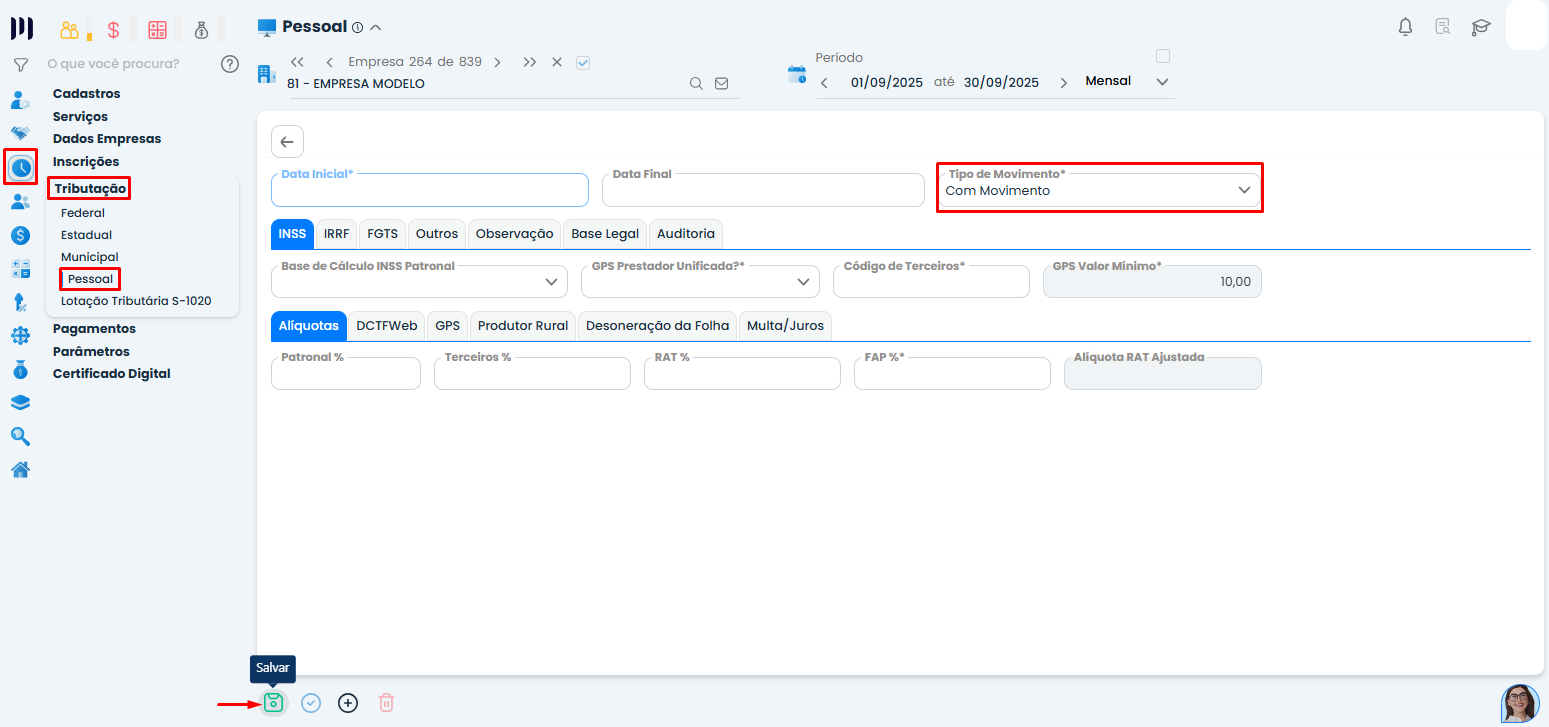The image size is (1549, 727).
Task: Collapse the Pessoal title chevron
Action: (x=376, y=27)
